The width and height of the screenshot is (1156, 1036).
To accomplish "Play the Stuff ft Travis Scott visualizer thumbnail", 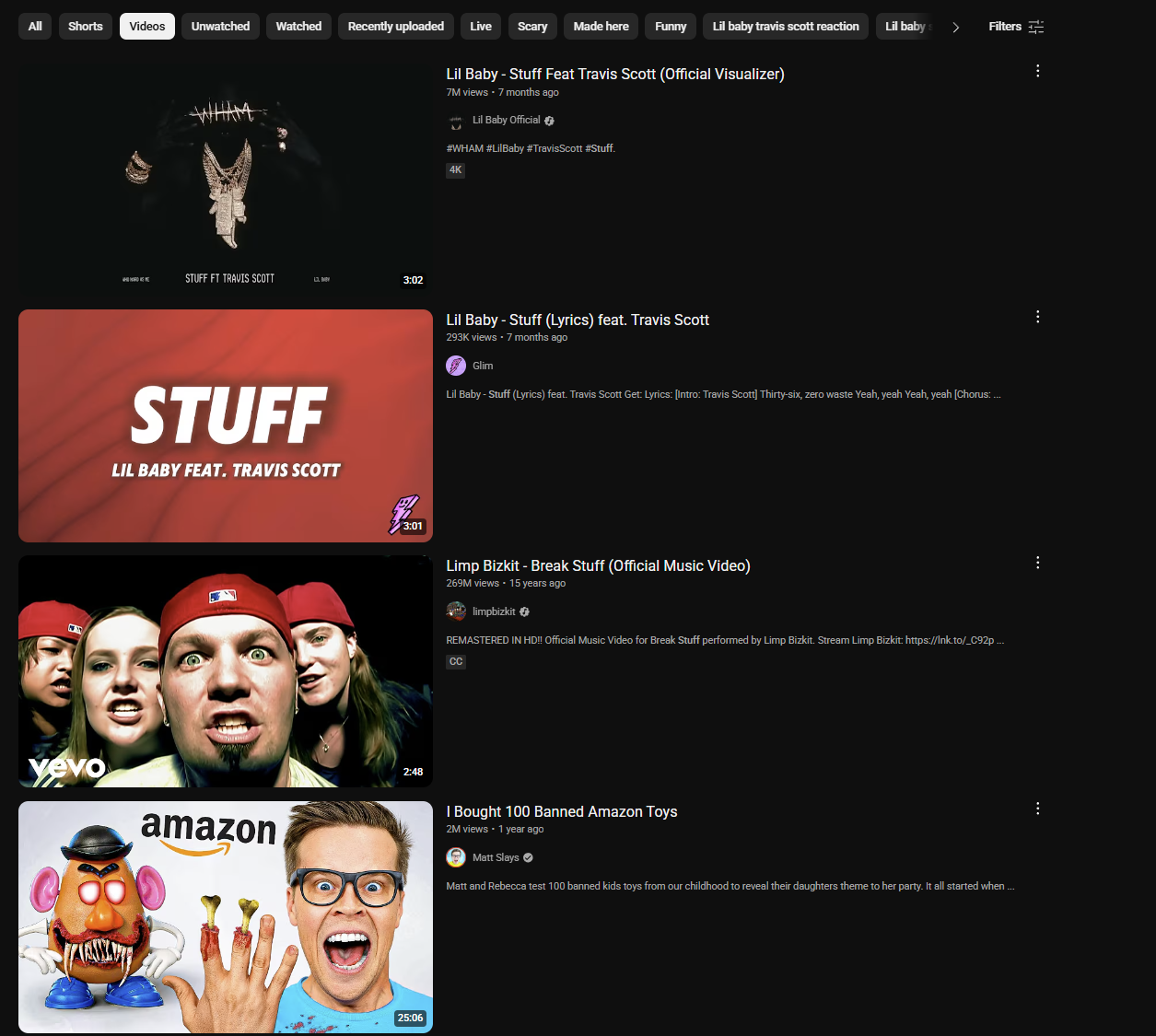I will (226, 180).
